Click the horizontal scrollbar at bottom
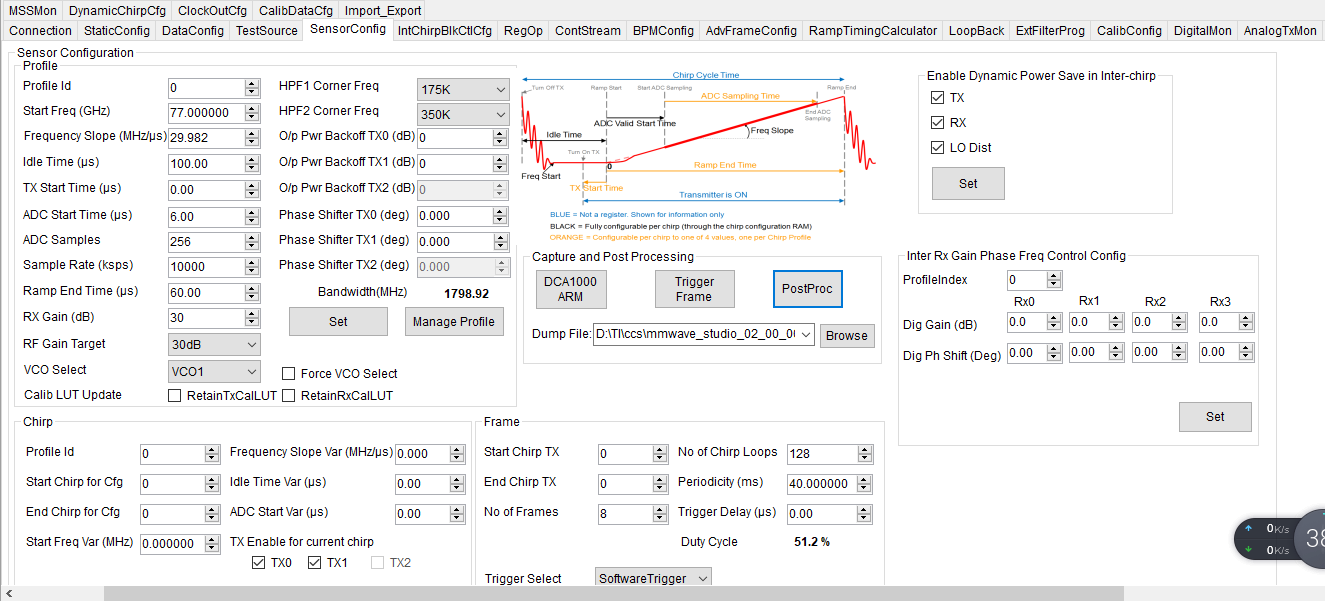This screenshot has width=1325, height=601. click(613, 594)
